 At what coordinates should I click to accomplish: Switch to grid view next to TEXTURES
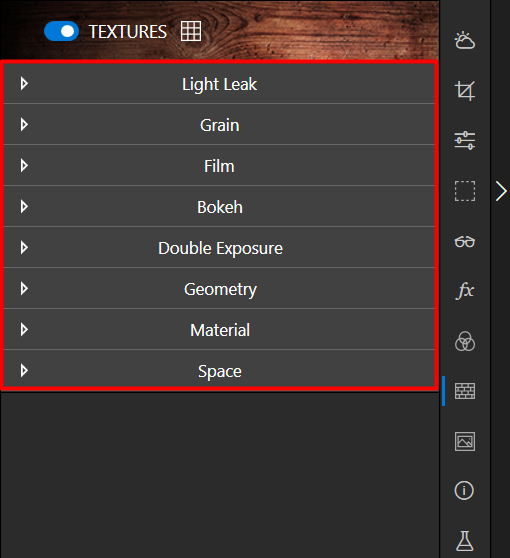191,31
